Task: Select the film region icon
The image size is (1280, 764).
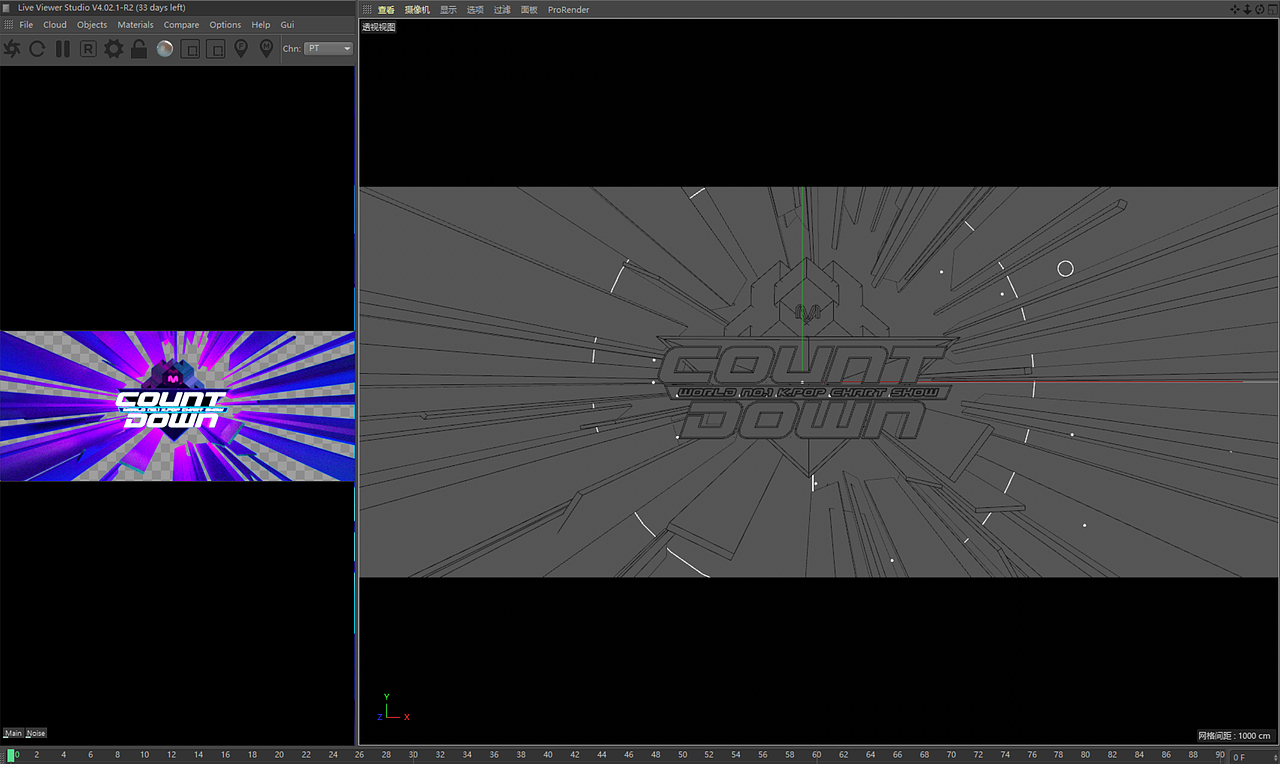Action: 215,48
